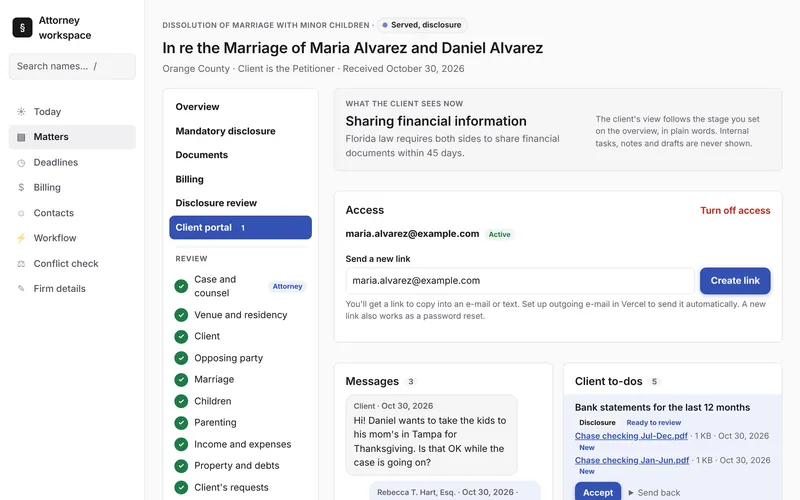
Task: Click the Client to-dos count badge 5
Action: tap(654, 382)
